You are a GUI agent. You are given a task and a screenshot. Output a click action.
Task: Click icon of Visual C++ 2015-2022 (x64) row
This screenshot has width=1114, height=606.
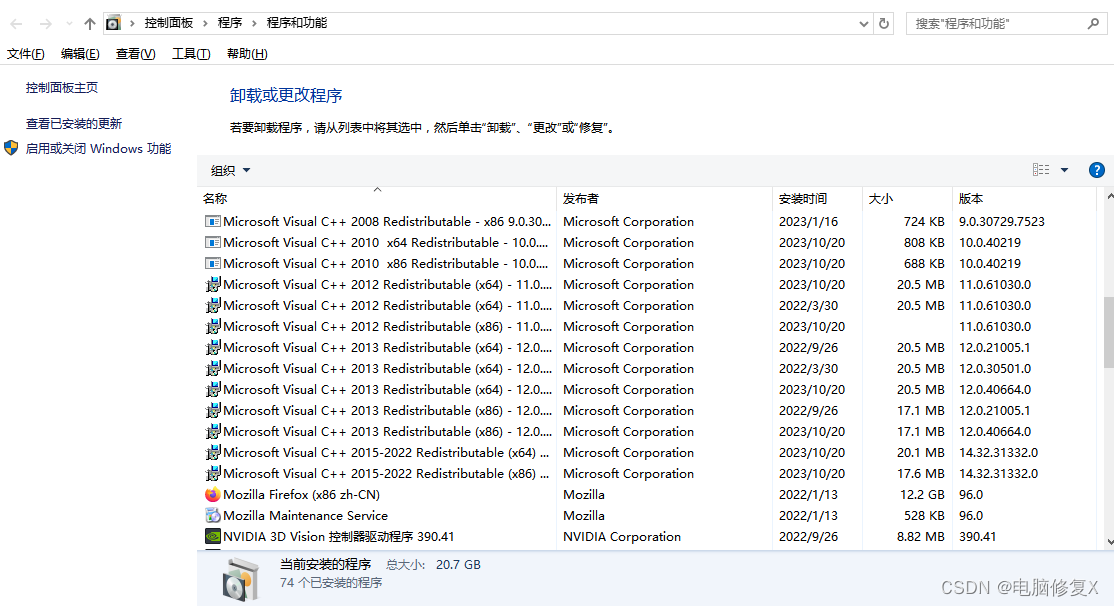point(212,453)
